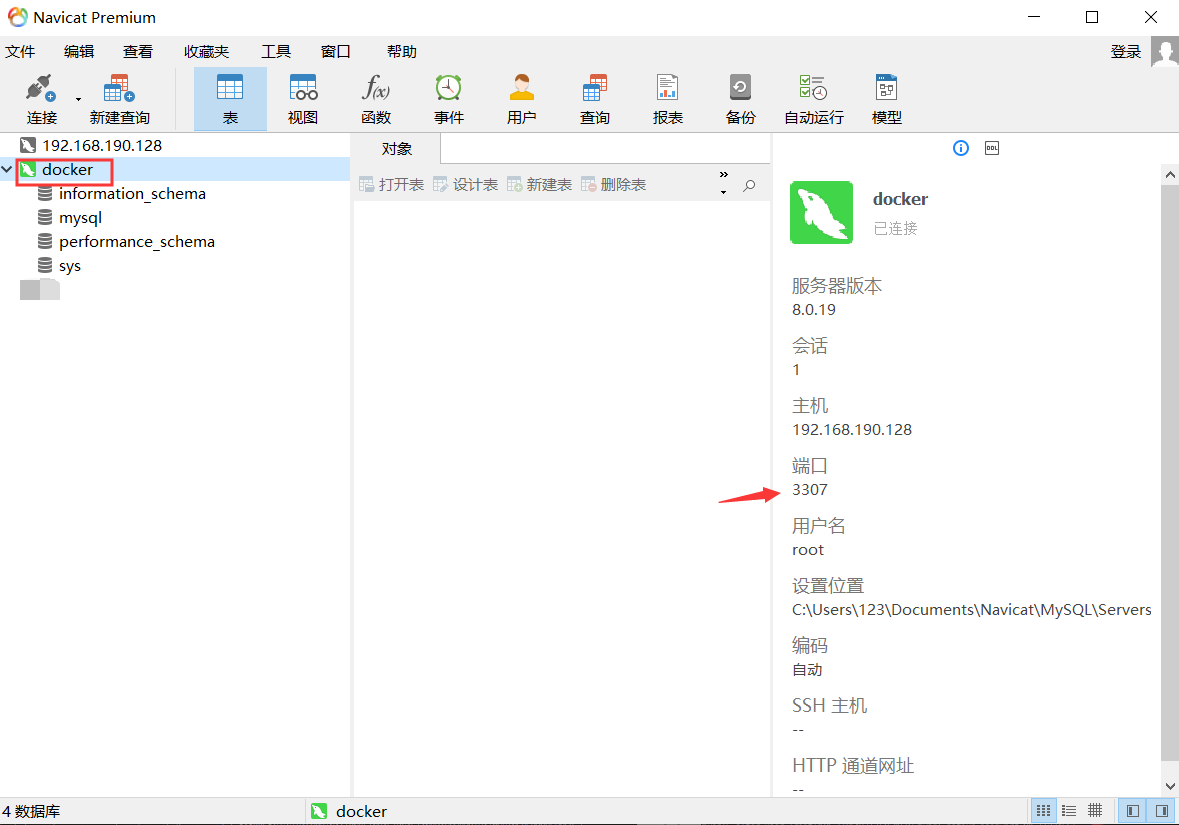1179x825 pixels.
Task: Expand the object toolbar overflow chevron
Action: [723, 175]
